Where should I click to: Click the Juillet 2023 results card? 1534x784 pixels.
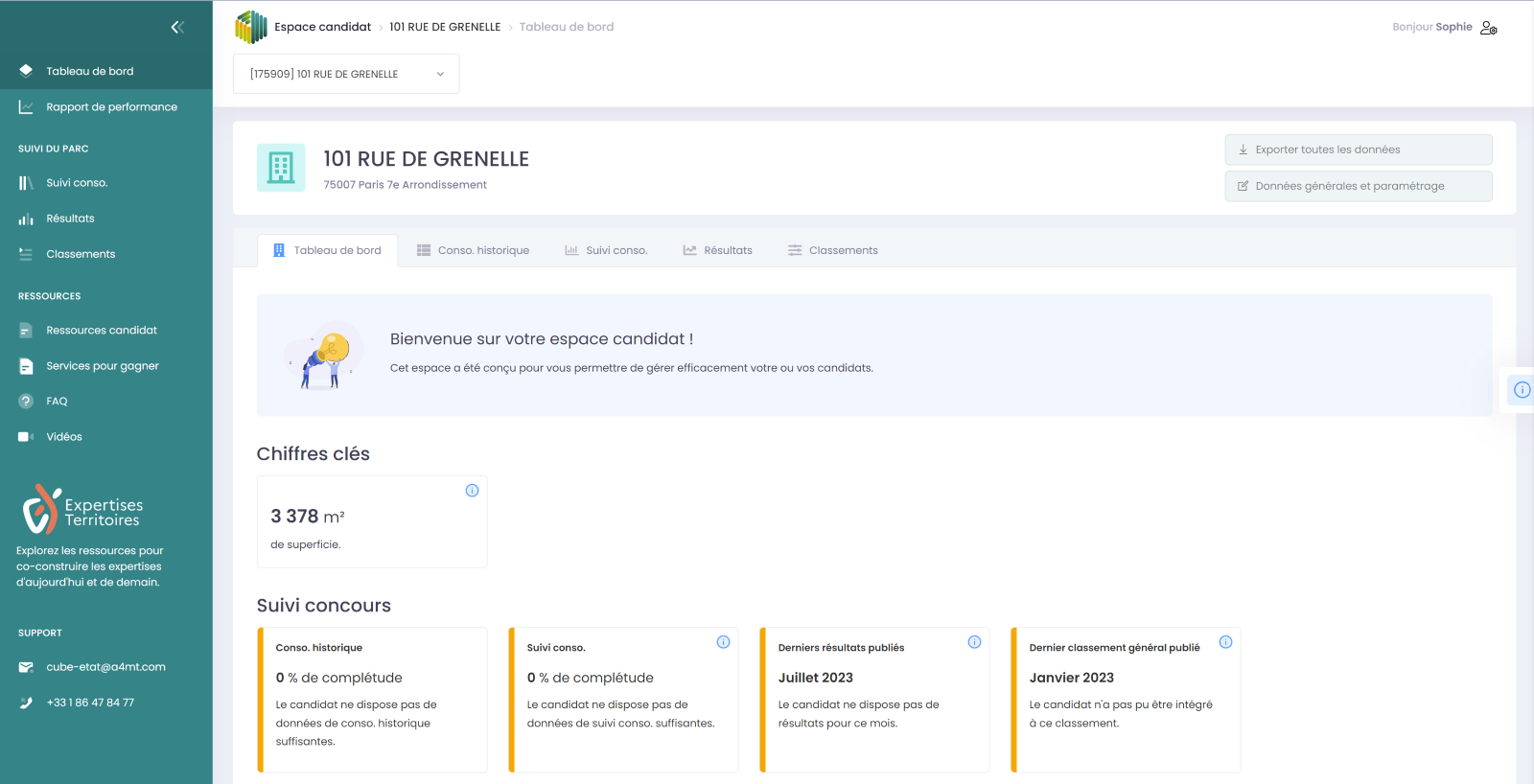pyautogui.click(x=874, y=700)
